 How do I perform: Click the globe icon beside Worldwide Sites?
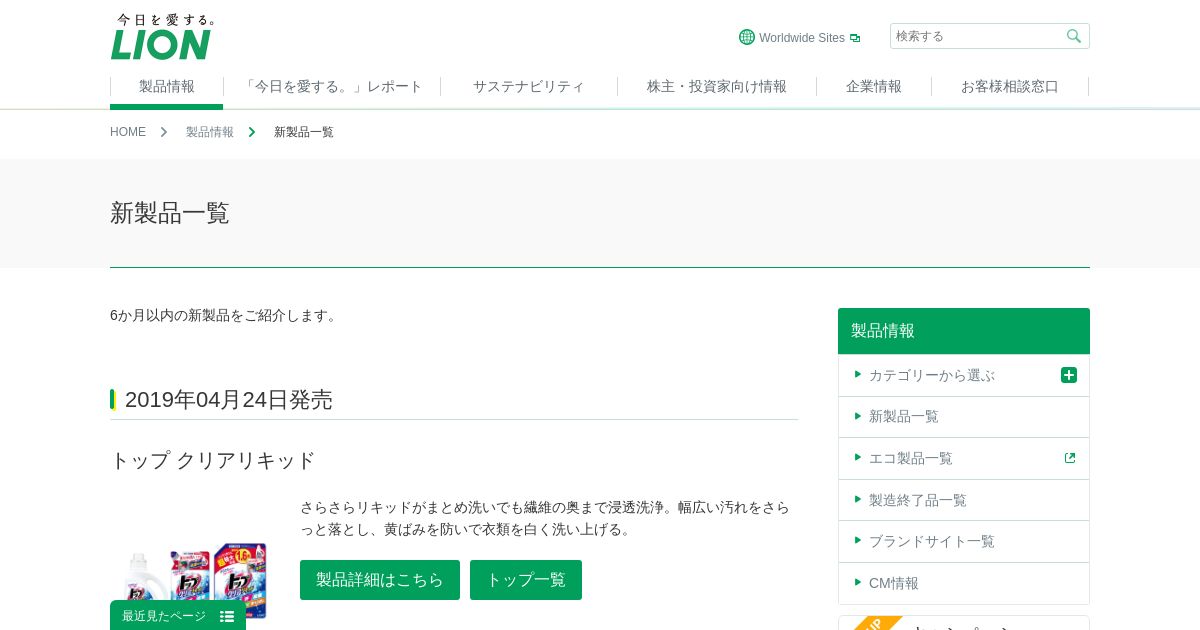click(x=747, y=37)
